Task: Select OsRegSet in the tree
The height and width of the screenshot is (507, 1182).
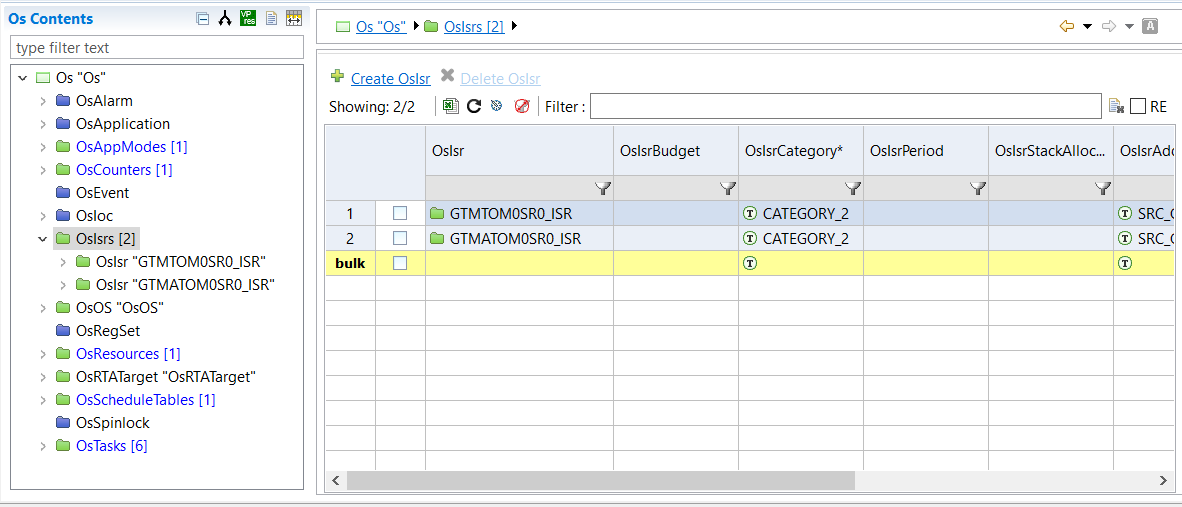Action: tap(108, 331)
